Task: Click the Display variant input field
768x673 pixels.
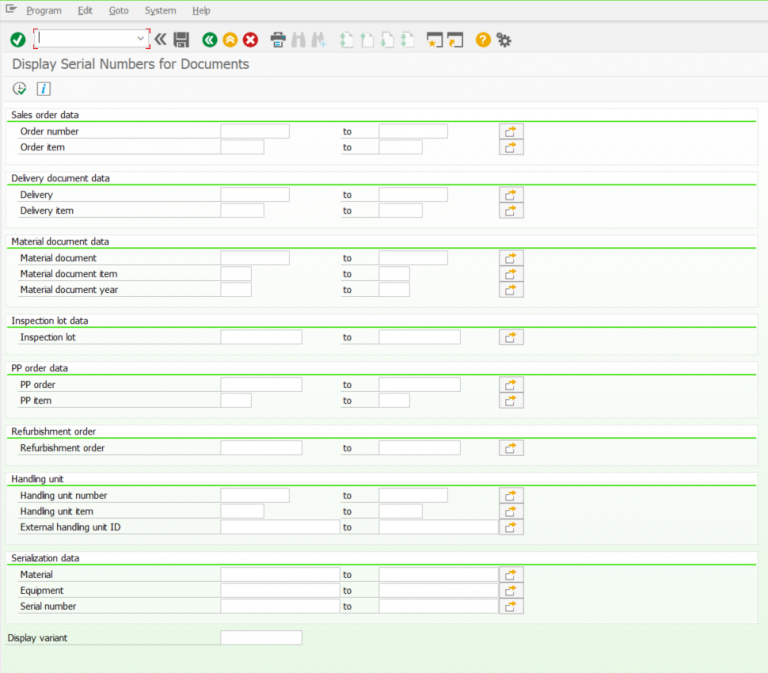Action: coord(261,637)
